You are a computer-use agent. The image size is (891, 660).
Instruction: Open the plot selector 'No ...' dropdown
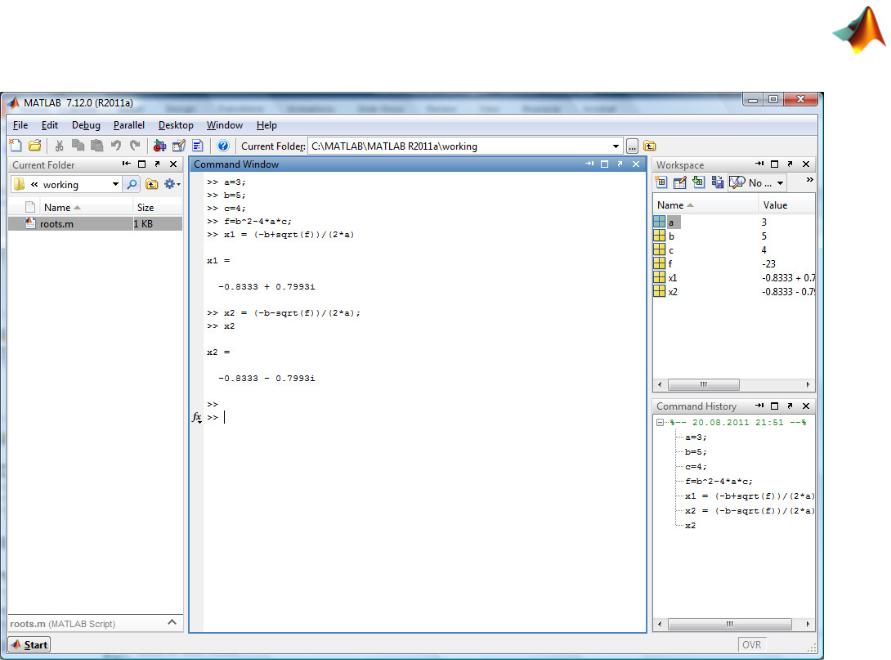coord(757,182)
